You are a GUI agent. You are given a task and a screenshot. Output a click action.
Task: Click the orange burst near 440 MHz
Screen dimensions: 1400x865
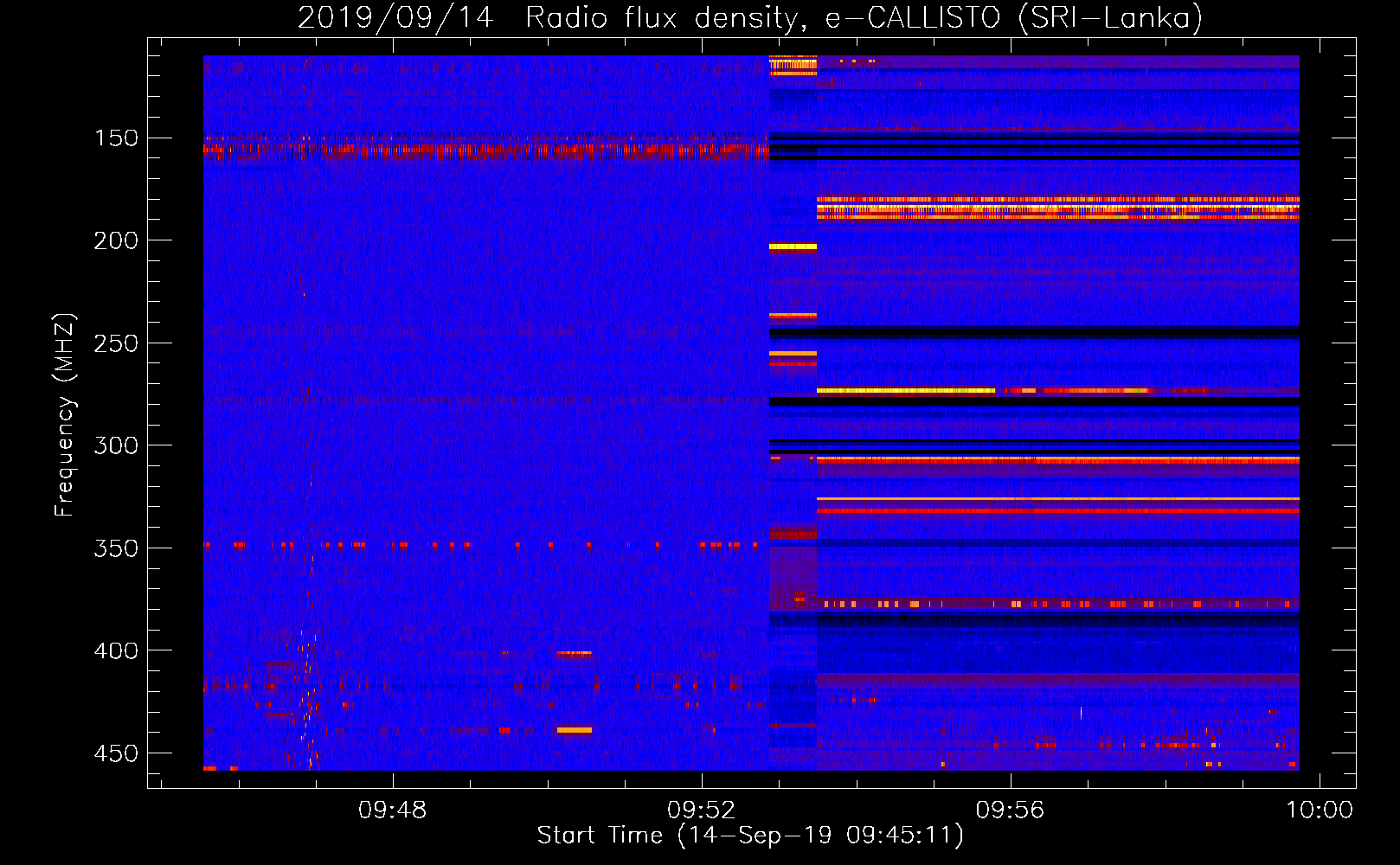click(x=575, y=730)
